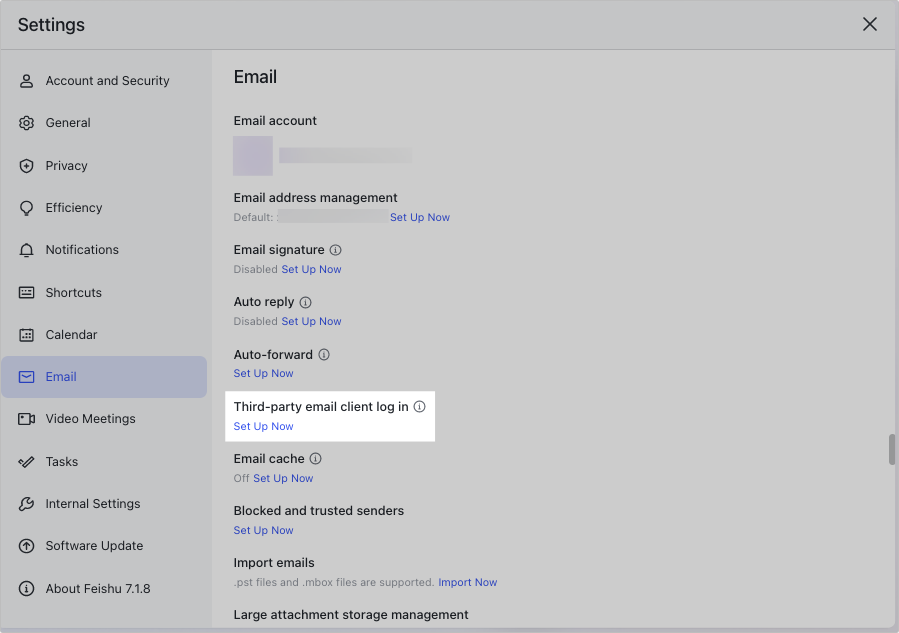Click the Video Meetings camera icon

[x=26, y=419]
